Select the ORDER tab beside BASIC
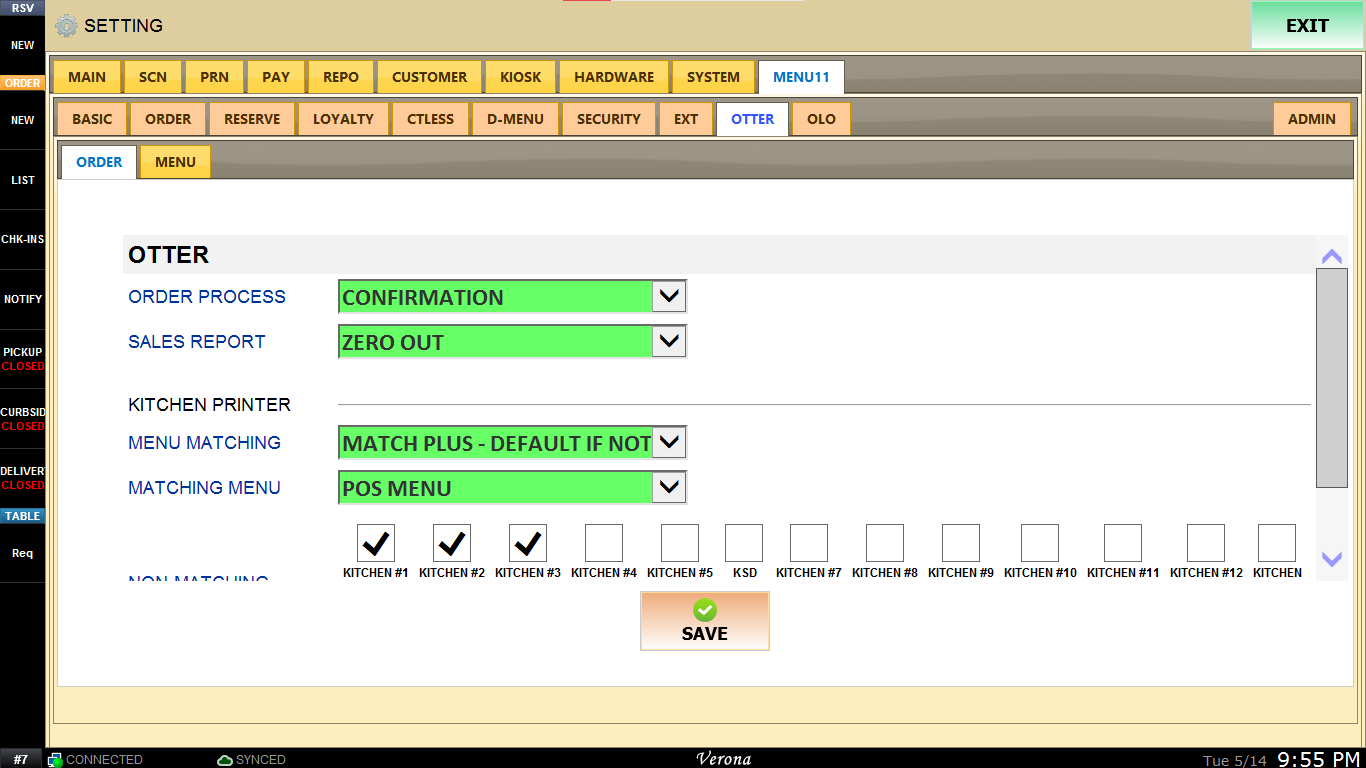The height and width of the screenshot is (768, 1366). (x=168, y=119)
